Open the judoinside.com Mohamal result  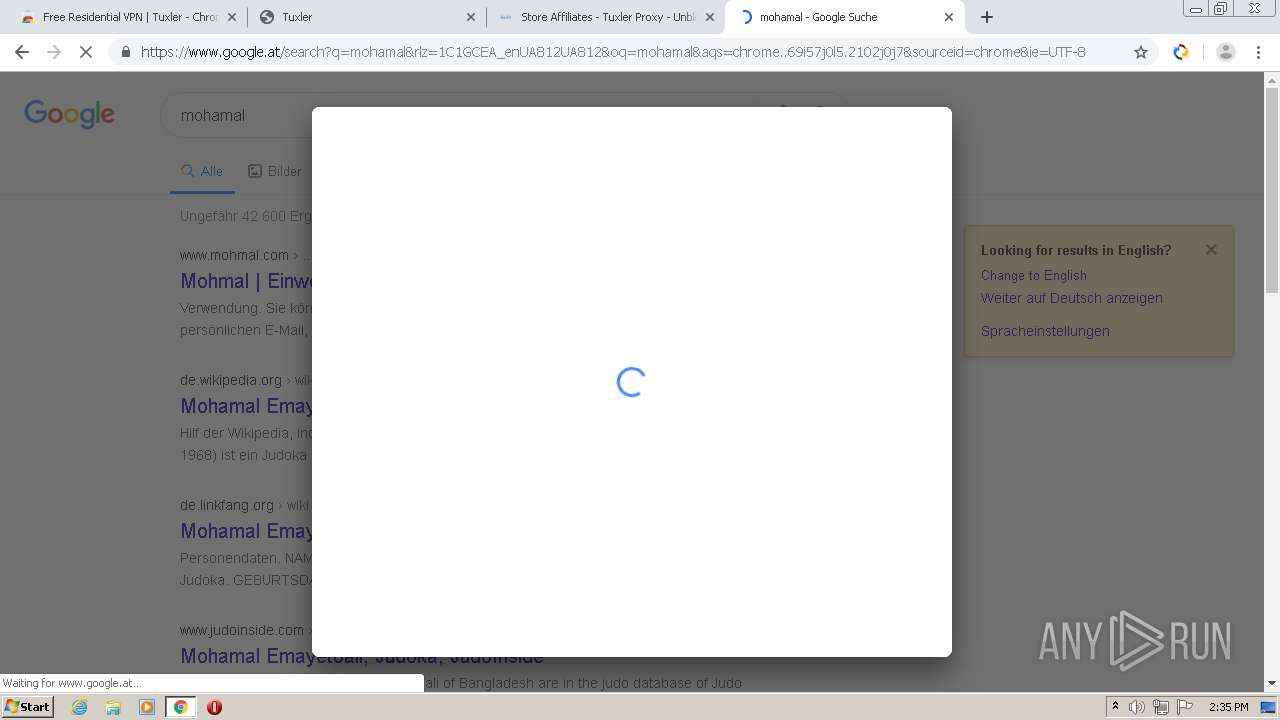[362, 657]
